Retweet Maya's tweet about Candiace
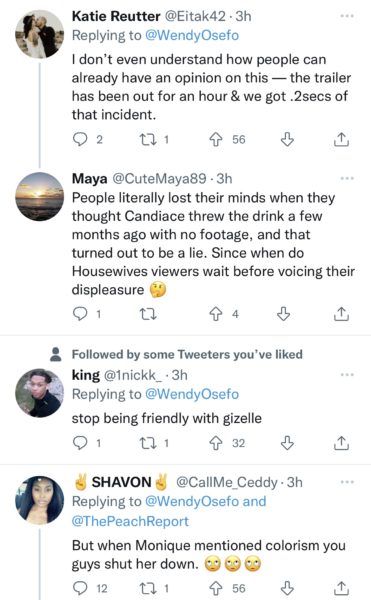The image size is (371, 600). tap(148, 314)
